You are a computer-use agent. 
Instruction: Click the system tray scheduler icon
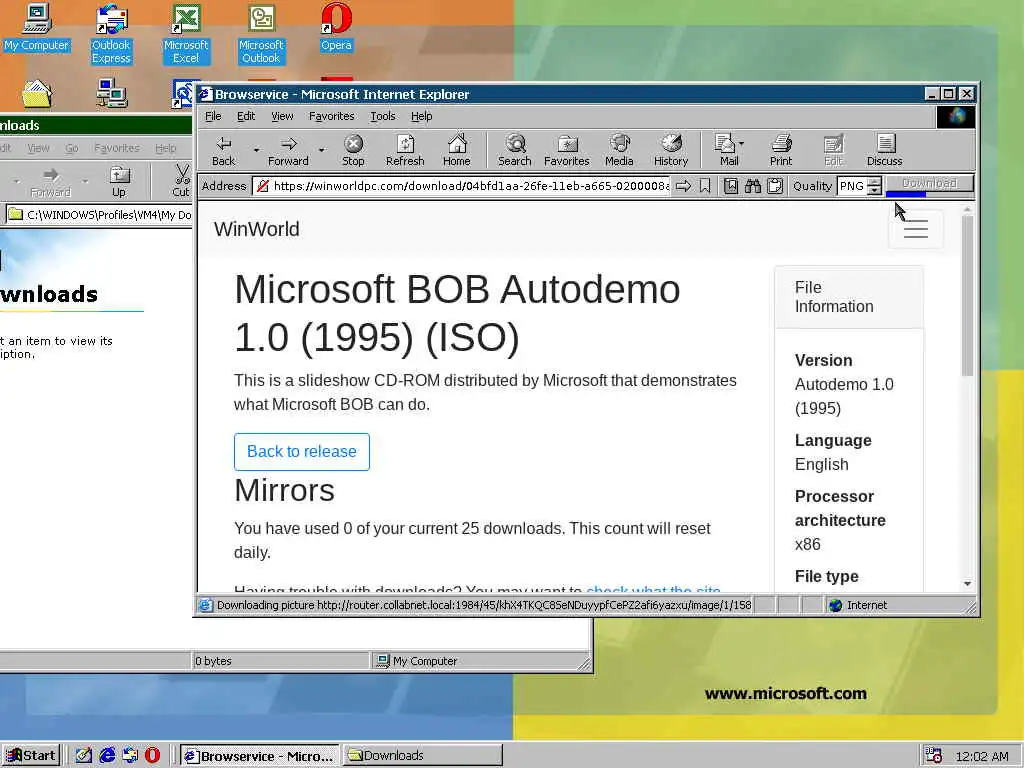[x=934, y=756]
